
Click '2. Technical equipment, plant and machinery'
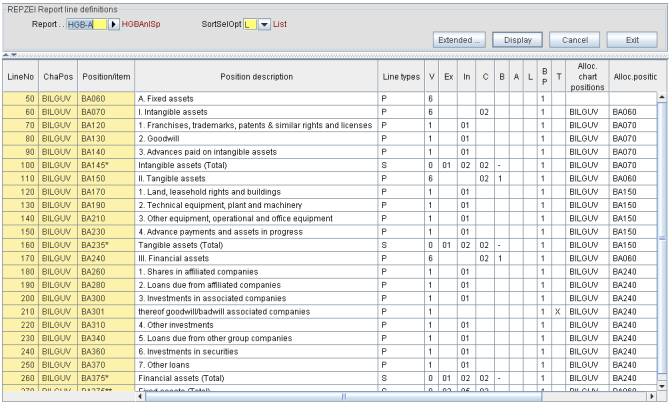point(256,205)
